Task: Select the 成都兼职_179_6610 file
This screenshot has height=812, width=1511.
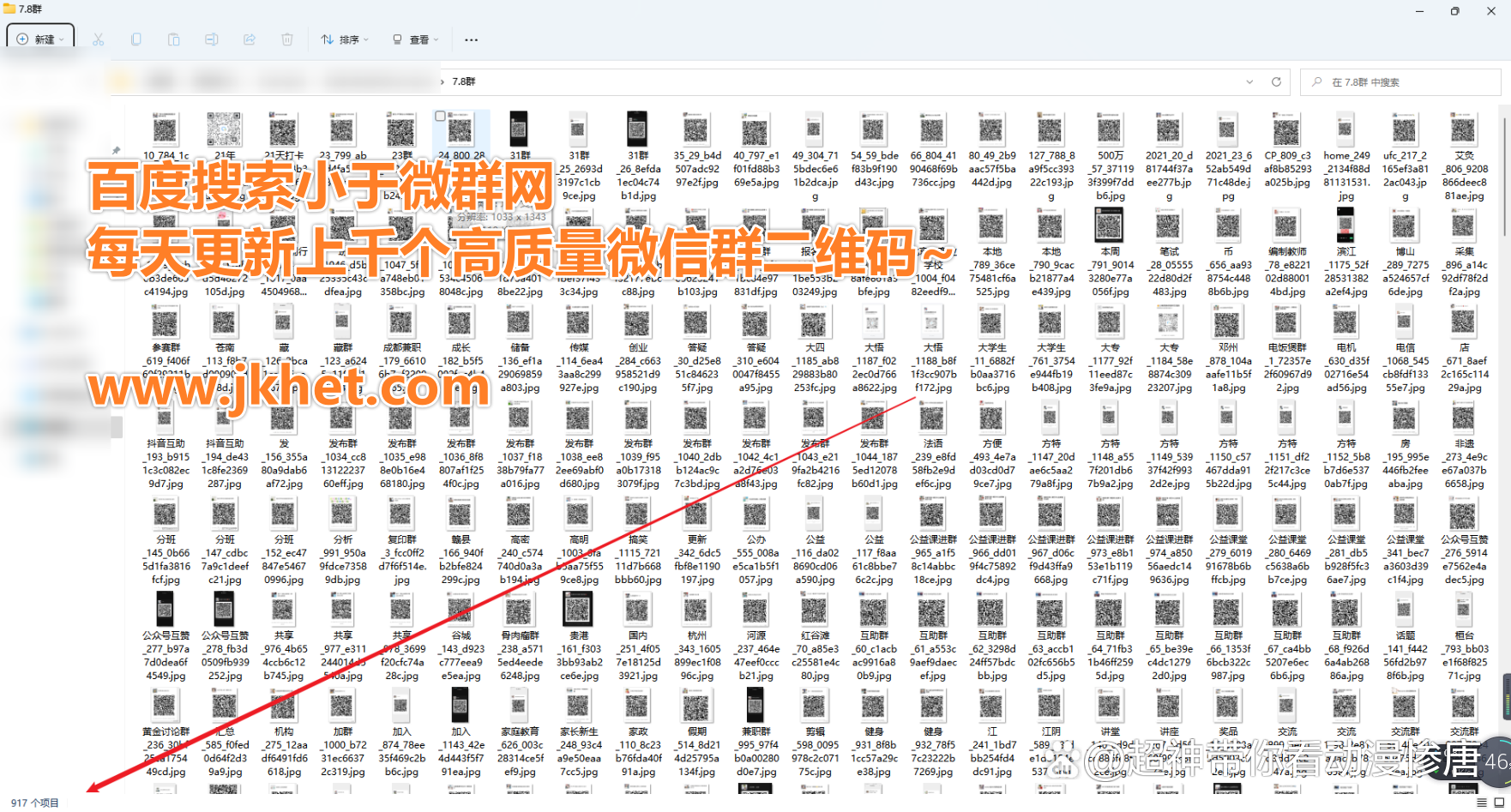Action: tap(401, 348)
